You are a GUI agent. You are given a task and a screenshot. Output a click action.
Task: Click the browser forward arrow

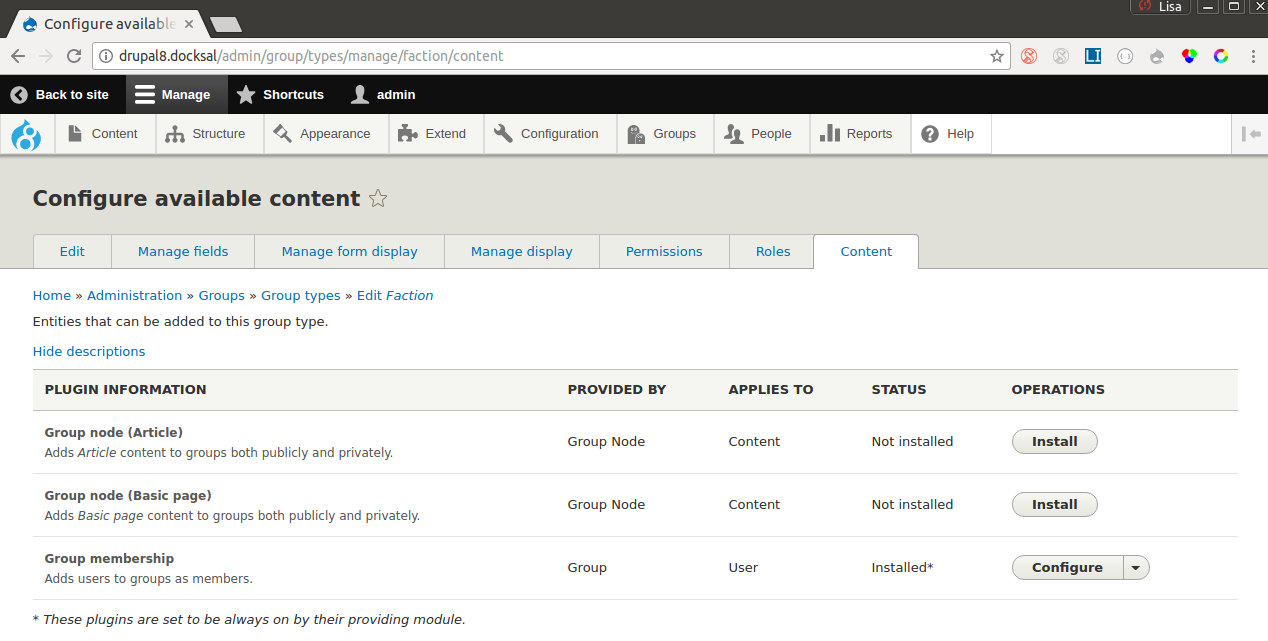46,57
